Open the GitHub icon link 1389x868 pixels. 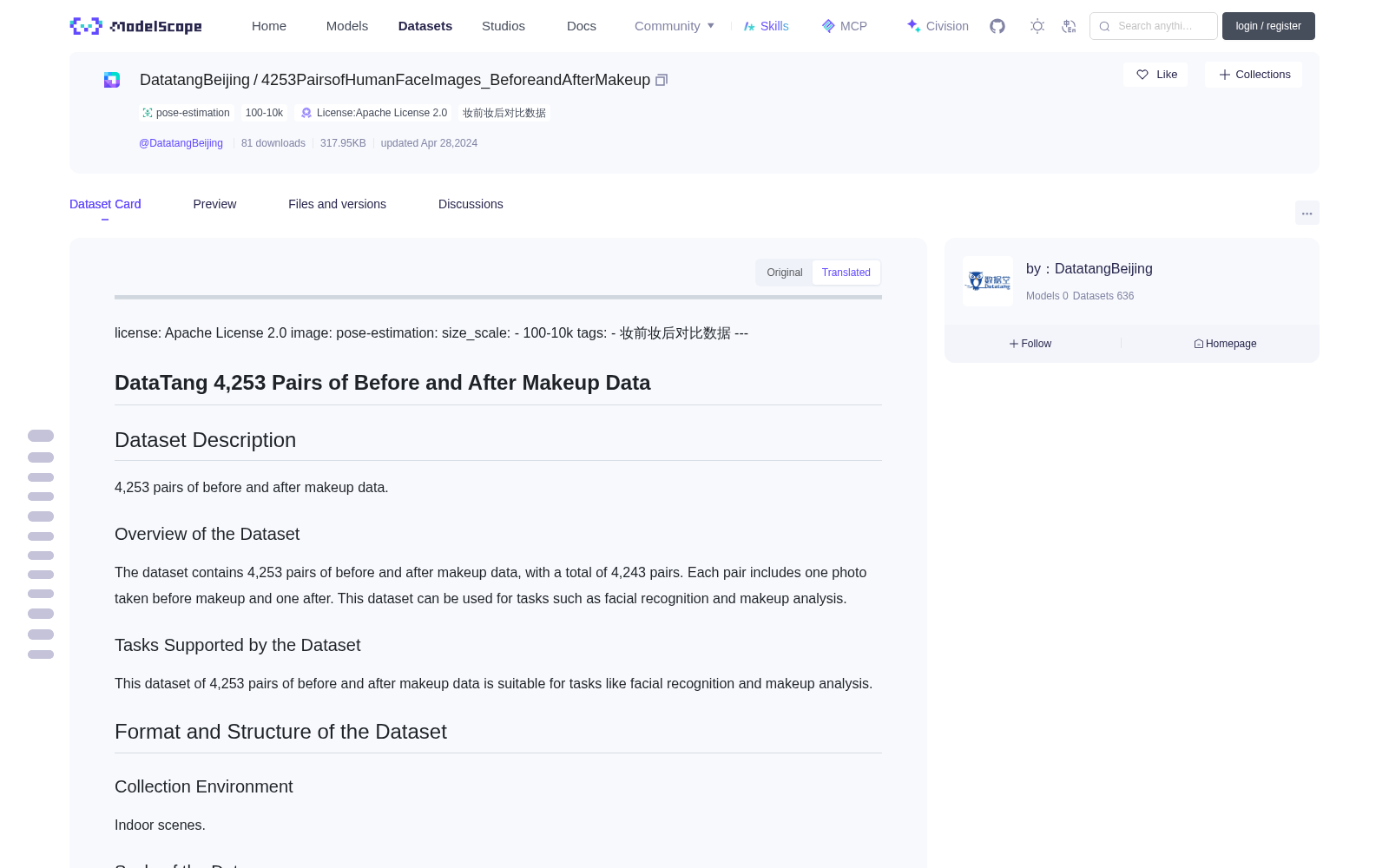tap(997, 26)
